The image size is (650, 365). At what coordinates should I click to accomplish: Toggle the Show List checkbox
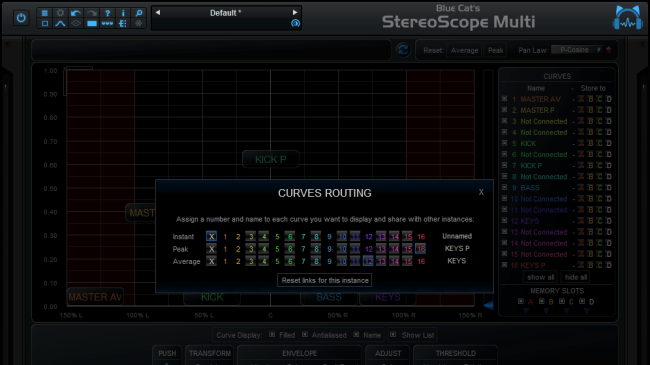tap(393, 334)
